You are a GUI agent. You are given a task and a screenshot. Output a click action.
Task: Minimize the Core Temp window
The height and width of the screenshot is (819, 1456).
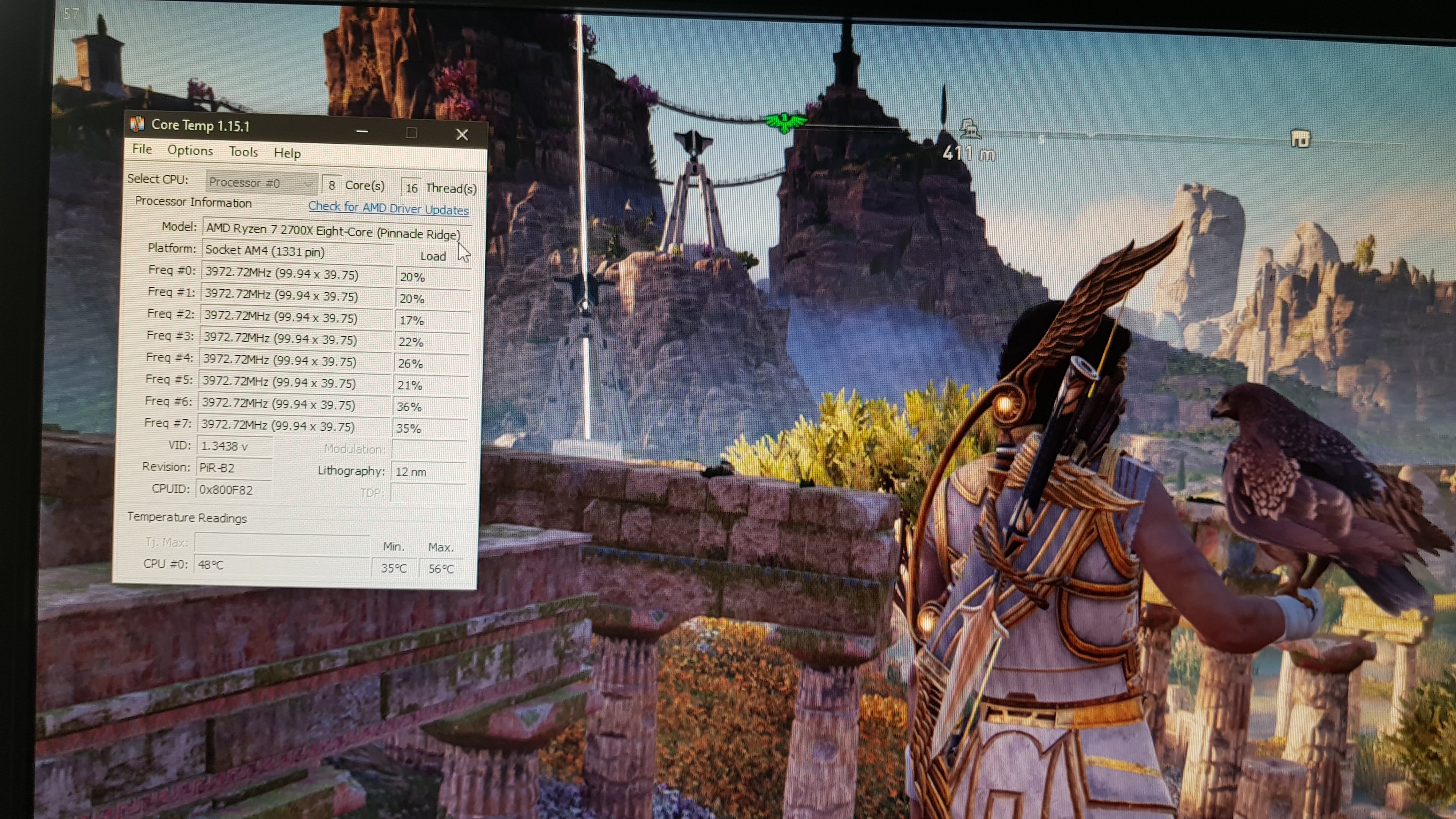362,132
